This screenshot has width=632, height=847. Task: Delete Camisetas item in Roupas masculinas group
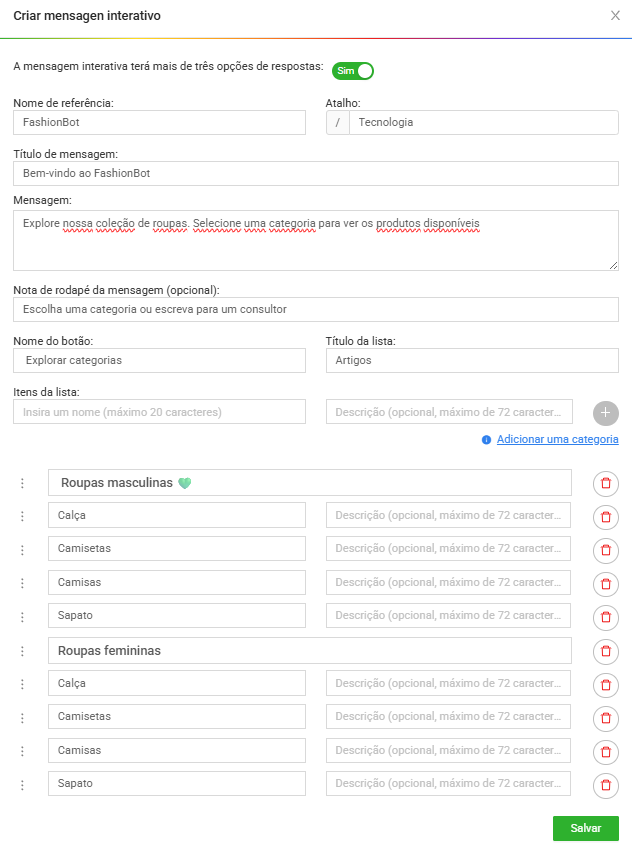606,550
